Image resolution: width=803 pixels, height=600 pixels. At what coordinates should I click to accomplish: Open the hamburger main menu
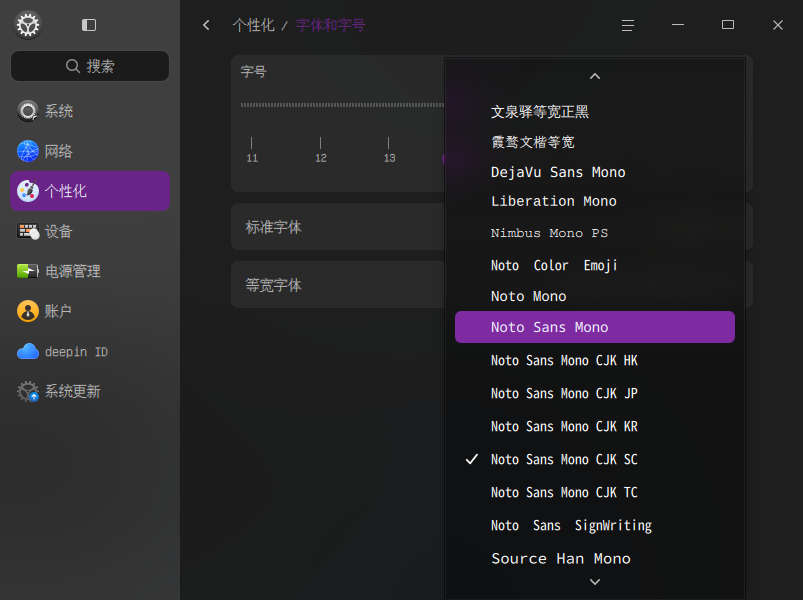pyautogui.click(x=627, y=25)
